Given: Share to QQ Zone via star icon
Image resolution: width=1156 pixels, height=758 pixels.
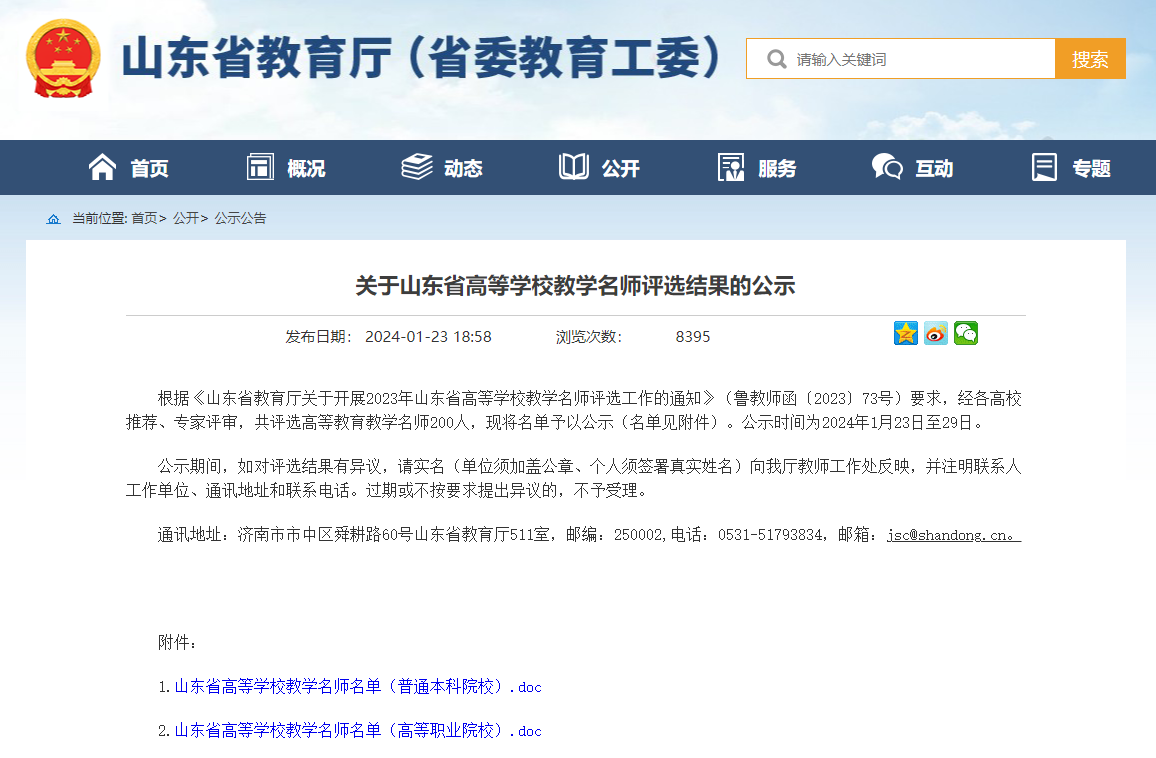Looking at the screenshot, I should tap(906, 334).
